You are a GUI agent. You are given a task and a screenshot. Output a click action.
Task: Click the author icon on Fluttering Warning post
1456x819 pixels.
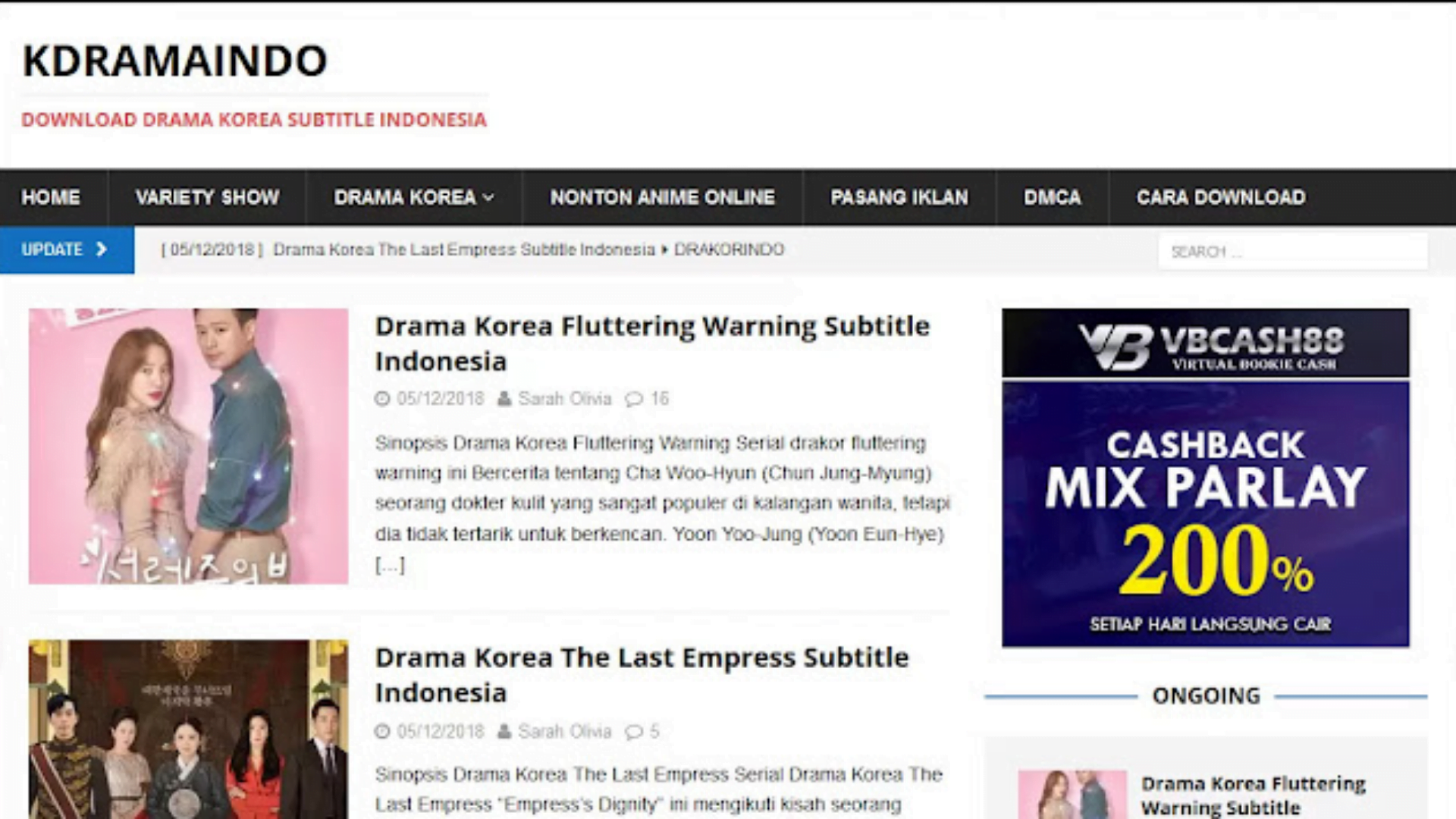point(504,399)
